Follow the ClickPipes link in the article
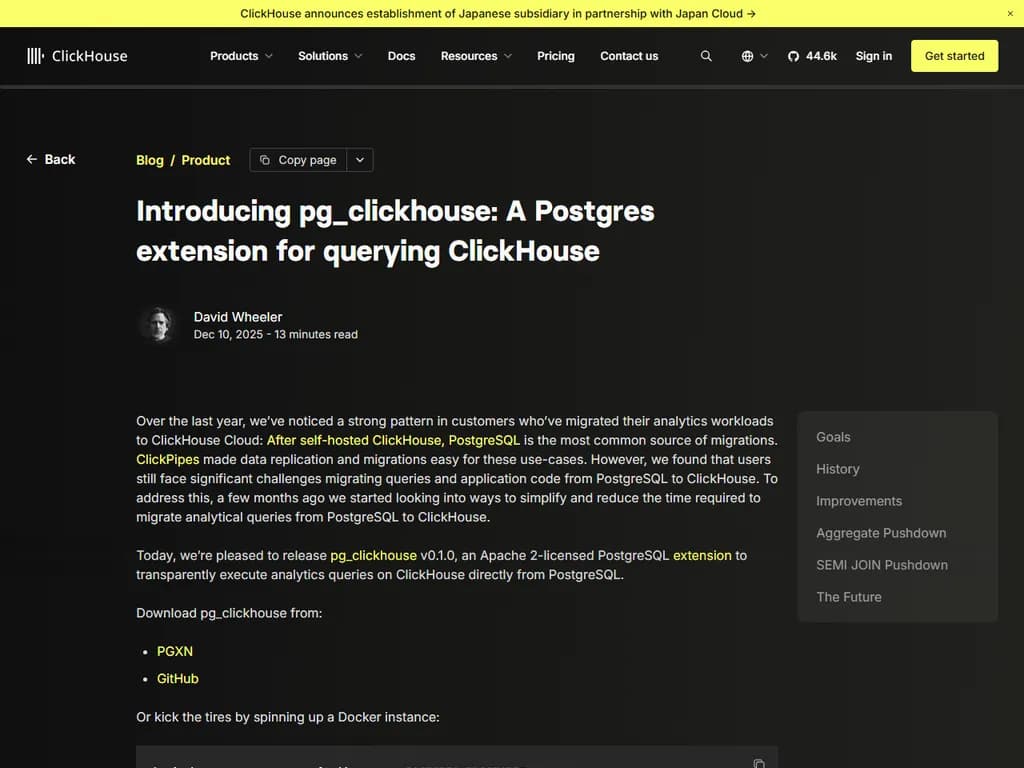This screenshot has width=1024, height=768. pyautogui.click(x=167, y=459)
